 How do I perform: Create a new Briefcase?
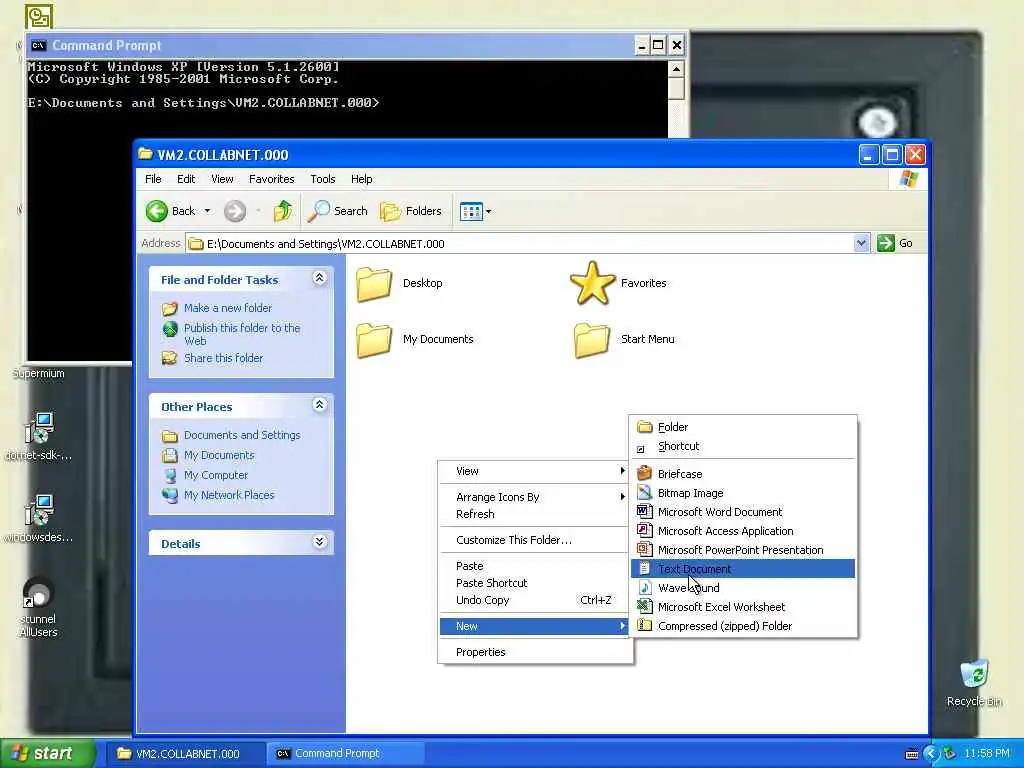(x=743, y=474)
